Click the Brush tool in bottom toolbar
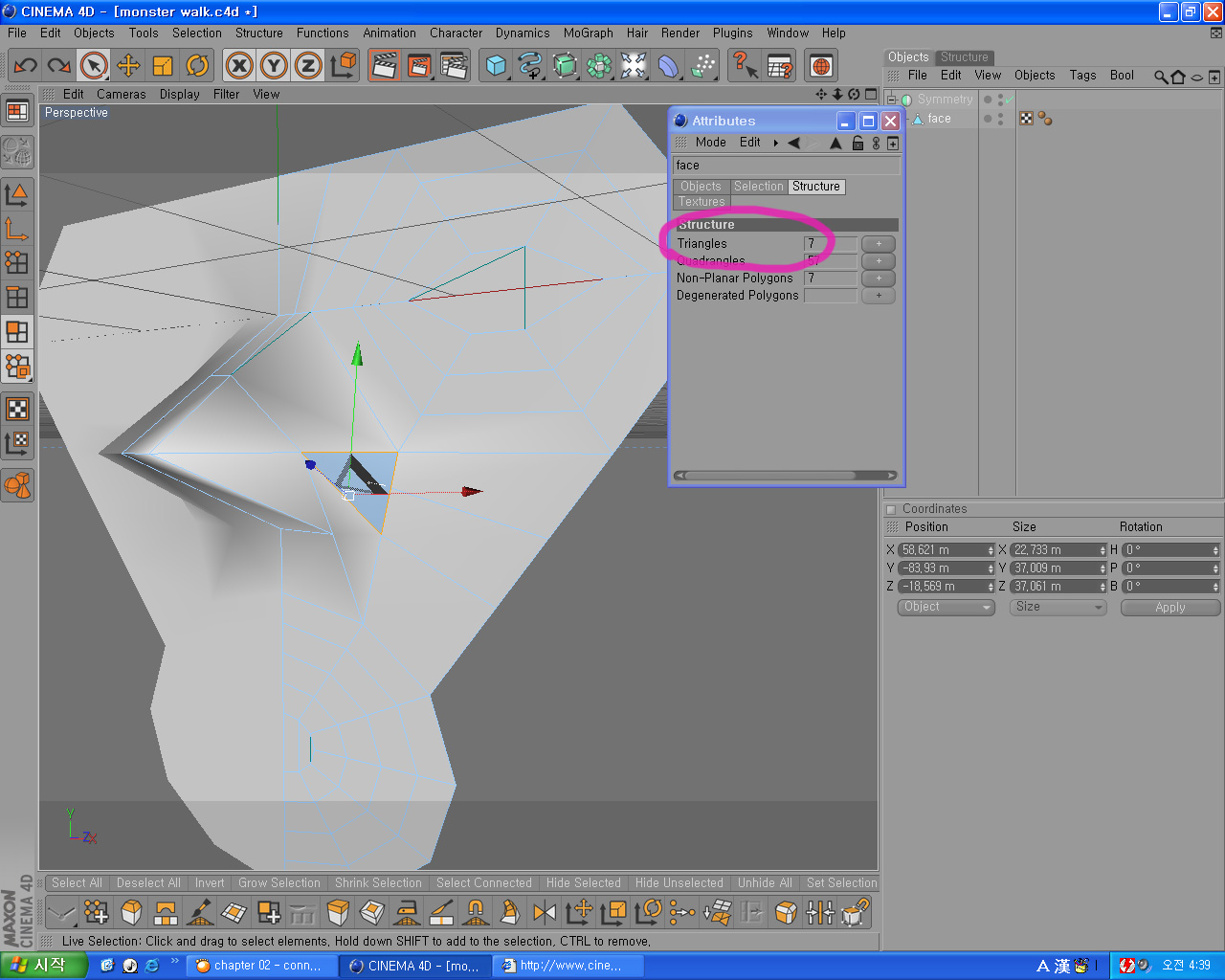Viewport: 1225px width, 980px height. point(200,912)
